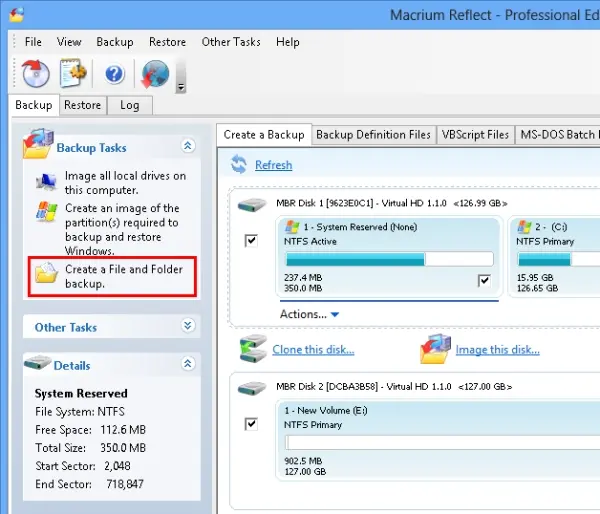The width and height of the screenshot is (600, 514).
Task: Click the MBR Disk 2 [DCBA3B58] header text
Action: point(394,387)
